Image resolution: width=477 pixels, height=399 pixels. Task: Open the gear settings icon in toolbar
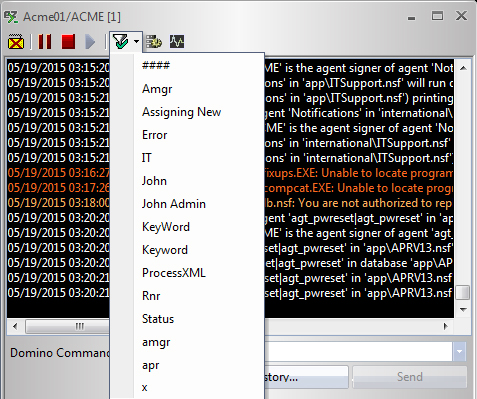tap(154, 42)
